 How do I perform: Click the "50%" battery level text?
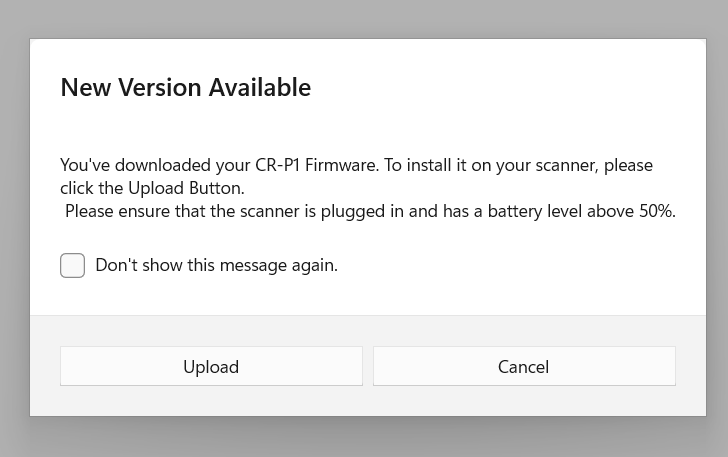(656, 211)
